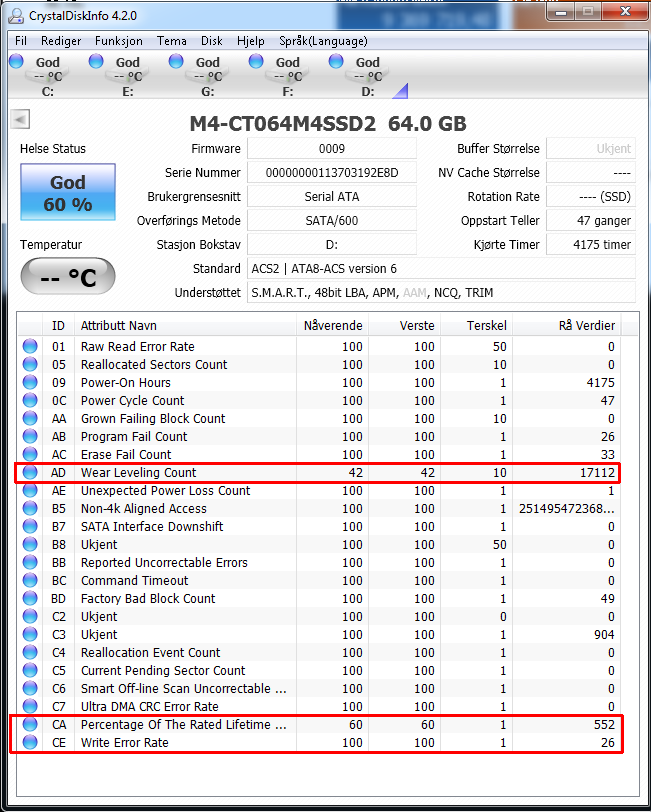Select the Smart Off-line Scan Uncorrectable row
This screenshot has width=651, height=812.
click(320, 688)
